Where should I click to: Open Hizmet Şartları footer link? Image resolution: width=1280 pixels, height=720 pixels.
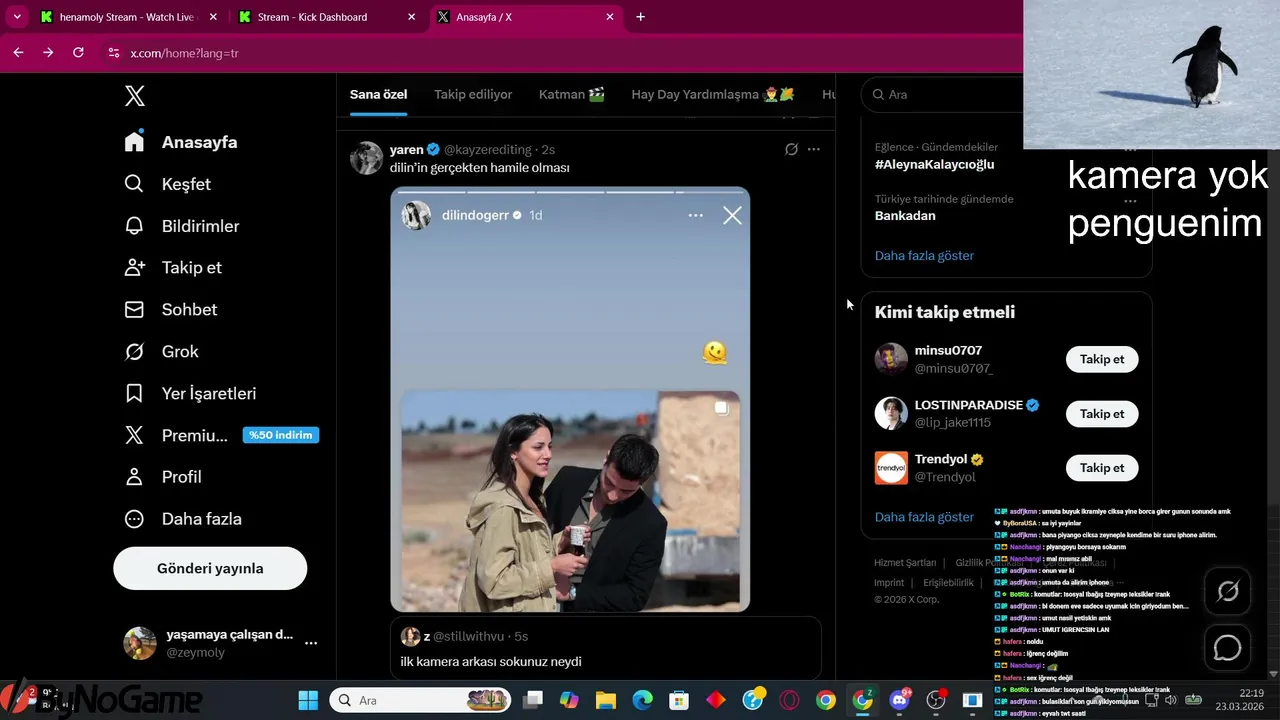[x=905, y=563]
